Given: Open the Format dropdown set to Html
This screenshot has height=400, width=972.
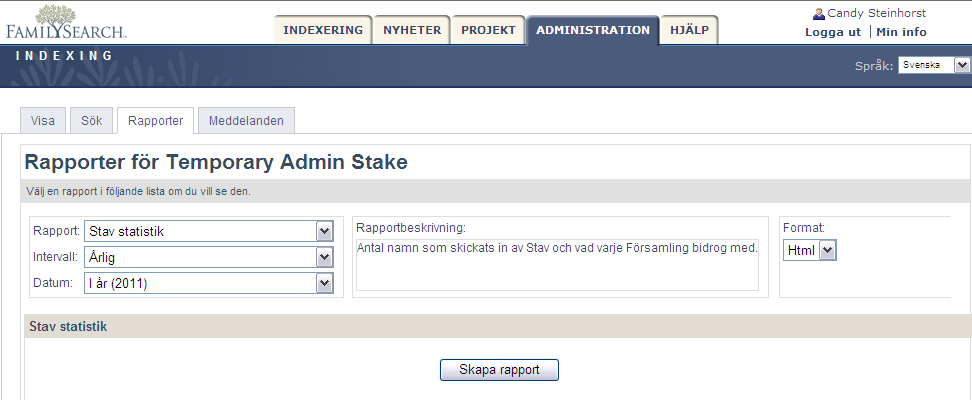Looking at the screenshot, I should [x=810, y=250].
